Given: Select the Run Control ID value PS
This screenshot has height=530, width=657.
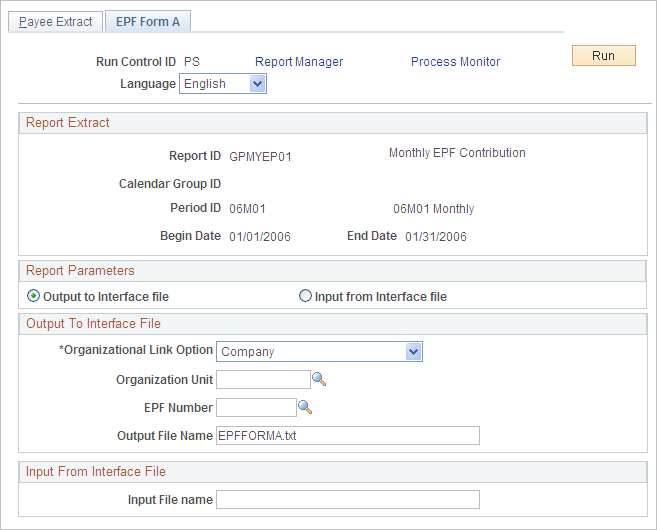Looking at the screenshot, I should (192, 62).
